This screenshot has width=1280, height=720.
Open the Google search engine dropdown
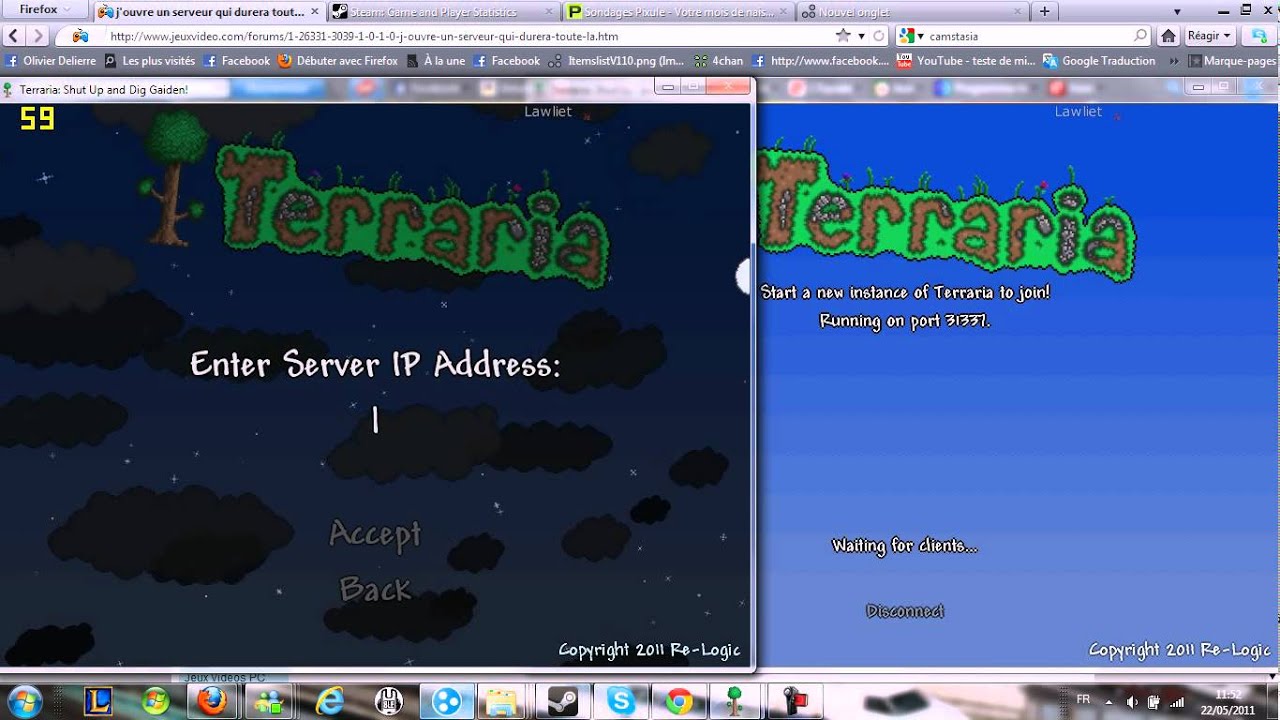point(911,36)
